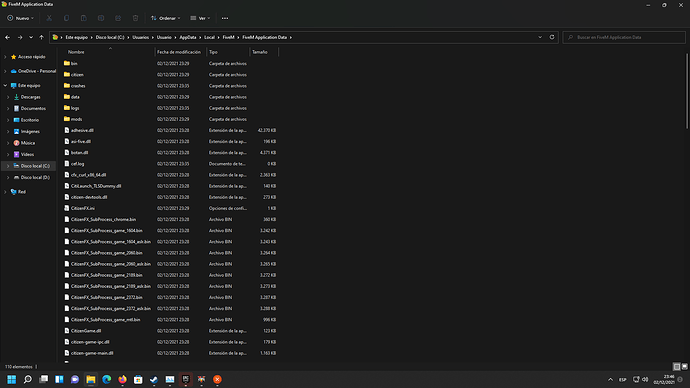Screen dimensions: 690x388
Task: Switch to large icons view in the status bar
Action: pos(684,366)
